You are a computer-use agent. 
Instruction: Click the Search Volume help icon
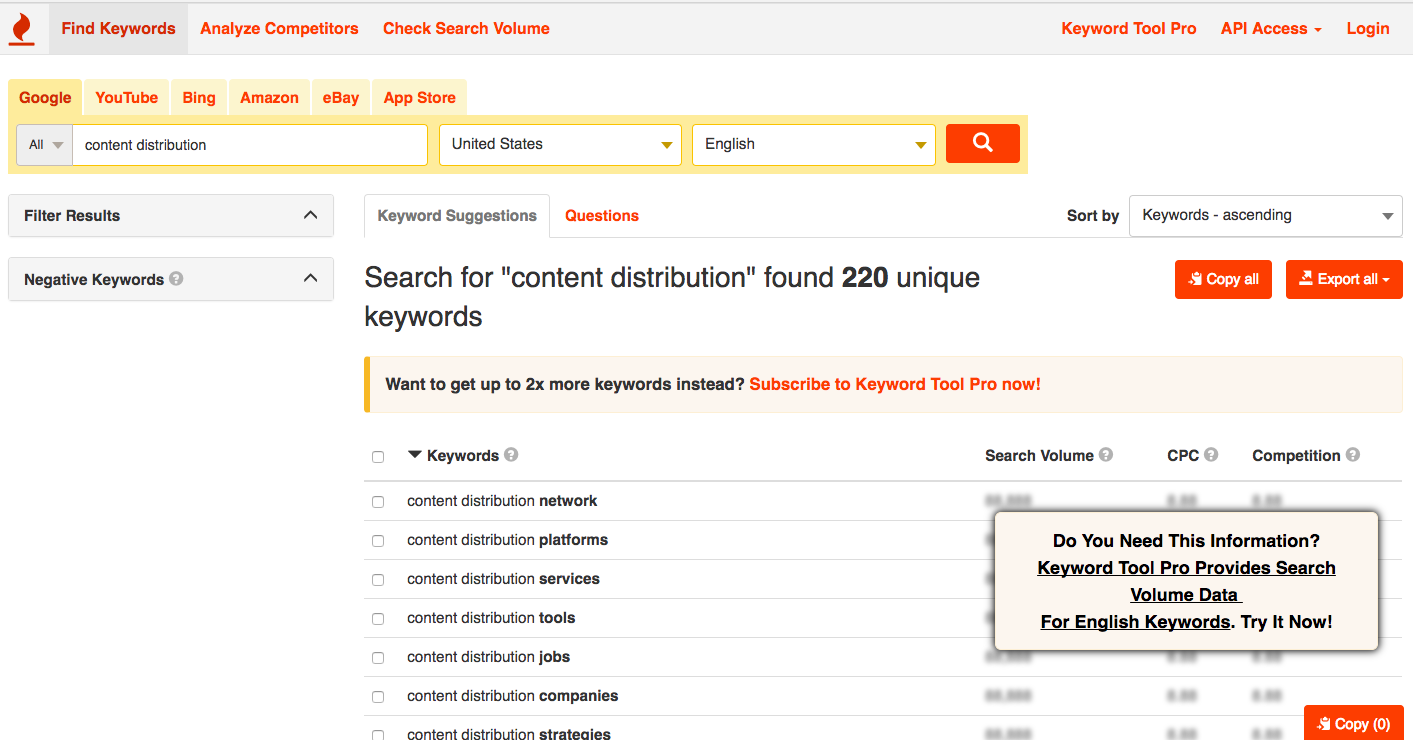(x=1106, y=455)
